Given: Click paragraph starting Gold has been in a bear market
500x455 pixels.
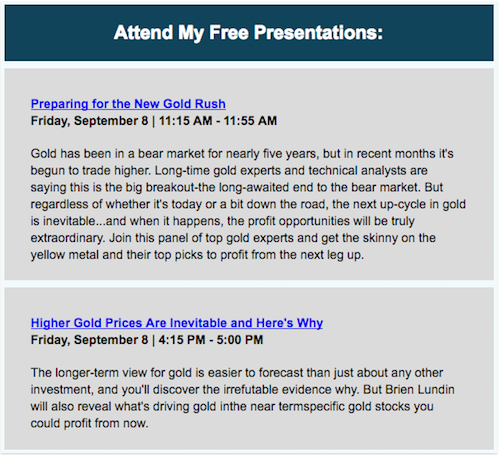Looking at the screenshot, I should (248, 204).
